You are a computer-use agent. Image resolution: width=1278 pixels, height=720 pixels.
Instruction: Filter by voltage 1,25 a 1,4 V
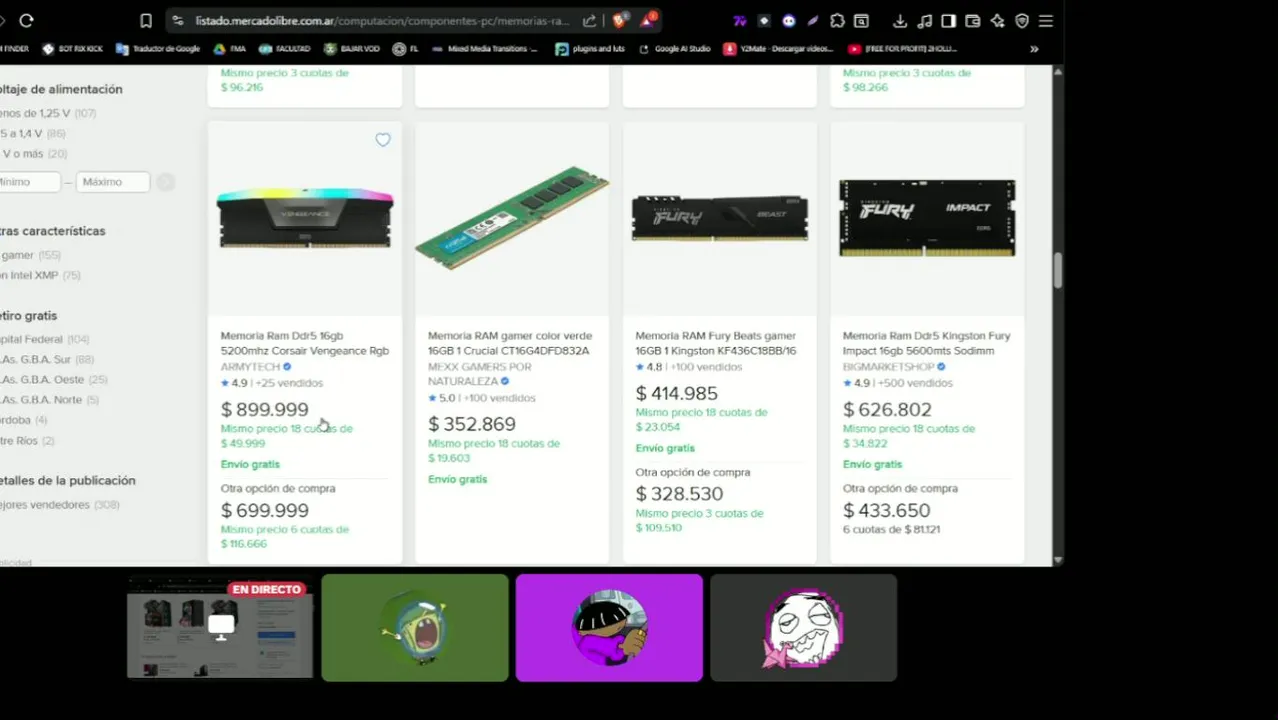(32, 133)
